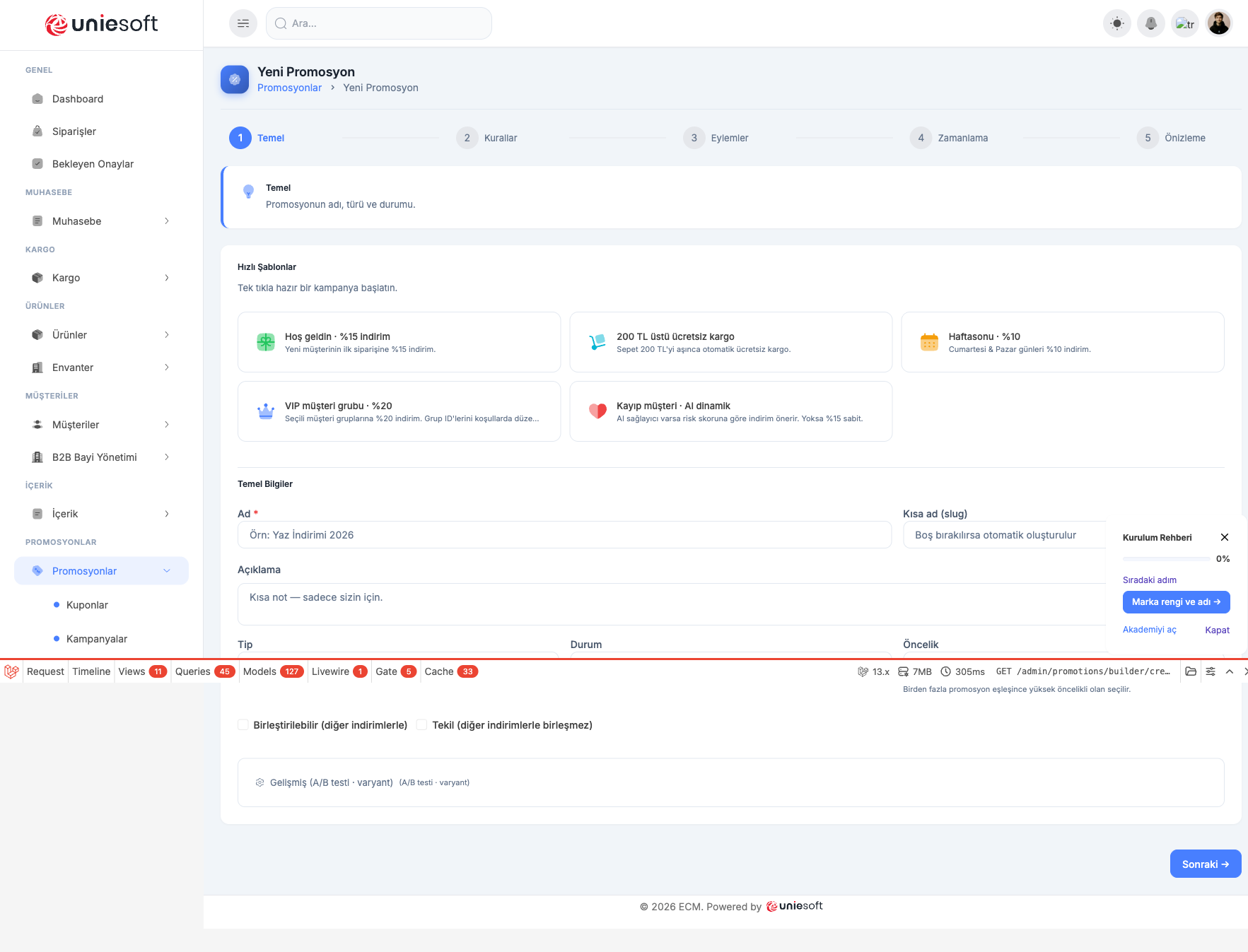Click the Envanter building icon
The width and height of the screenshot is (1248, 952).
[x=37, y=368]
